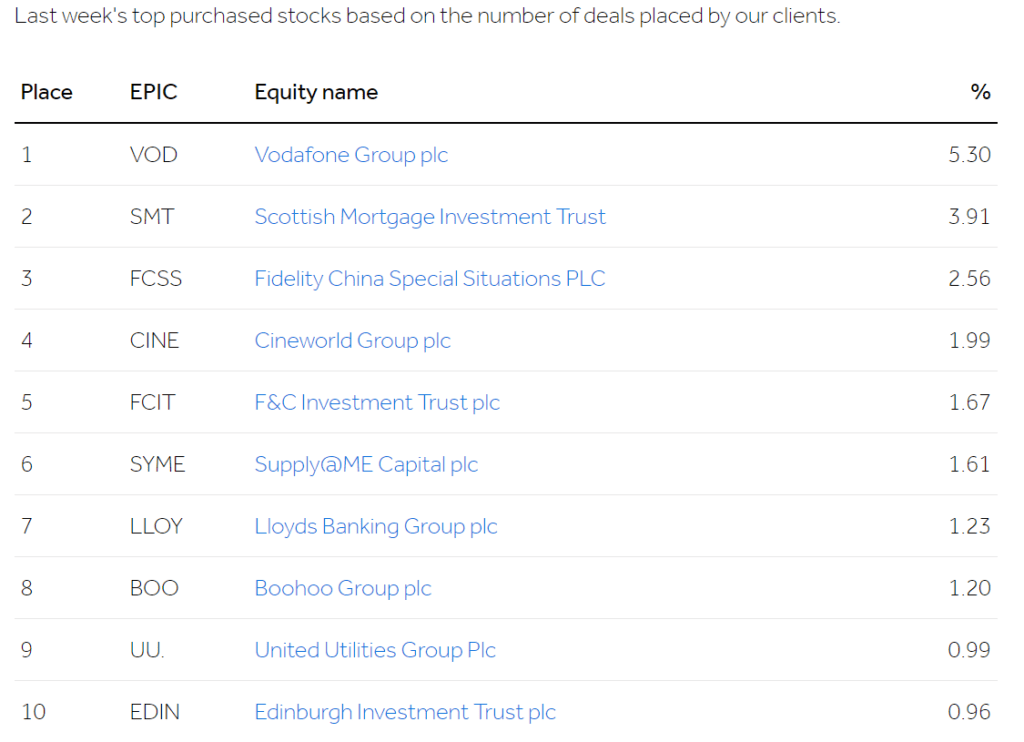Click the Place column header
The width and height of the screenshot is (1024, 742).
pyautogui.click(x=46, y=92)
